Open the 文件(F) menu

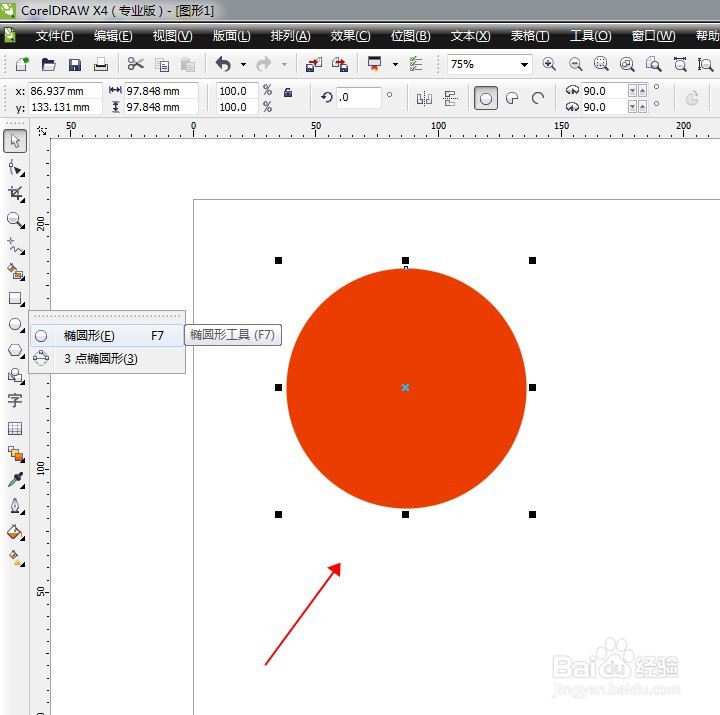tap(54, 36)
